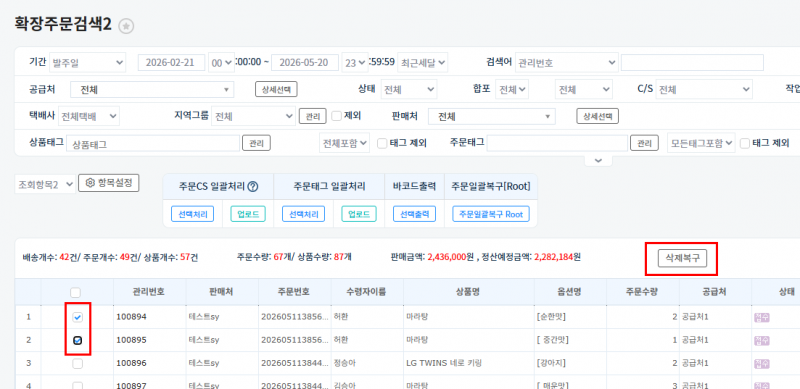Viewport: 800px width, 389px height.
Task: Open the 지역그룹 전체 dropdown
Action: pyautogui.click(x=253, y=116)
